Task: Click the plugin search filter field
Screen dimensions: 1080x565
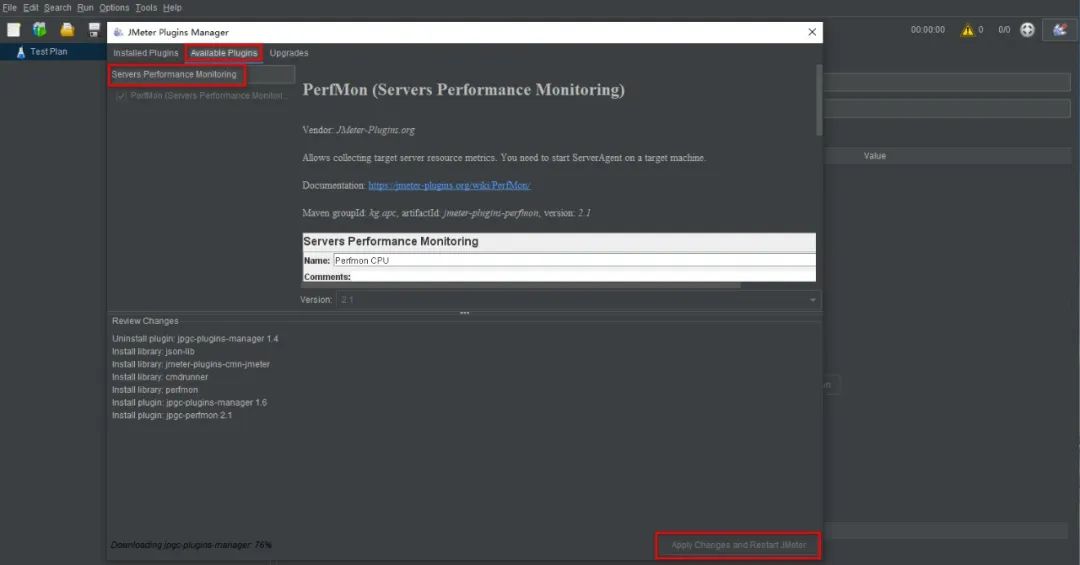Action: tap(200, 74)
